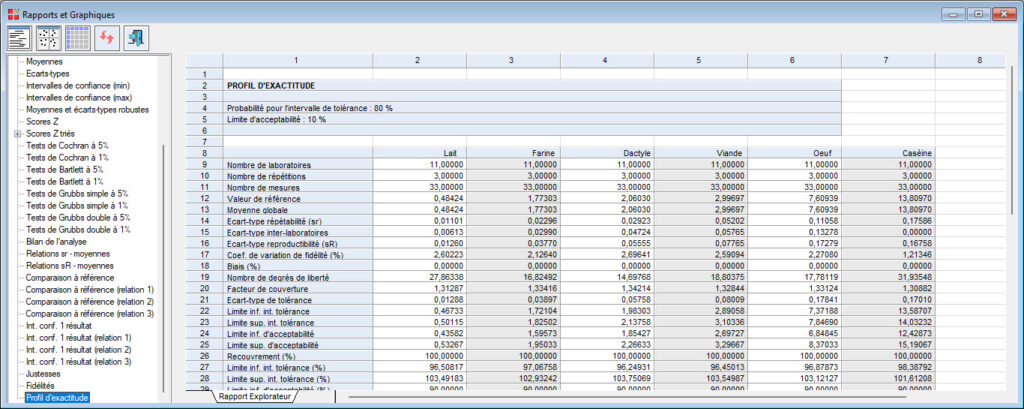Screen dimensions: 1024x409
Task: Select Int. conf. 1 résultat (relation 2)
Action: click(78, 350)
